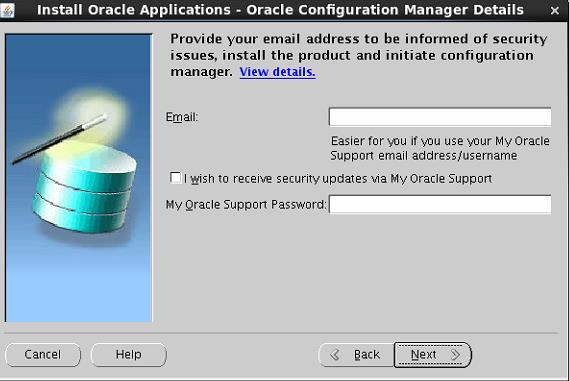This screenshot has width=569, height=381.
Task: Cancel the installation wizard
Action: 43,355
